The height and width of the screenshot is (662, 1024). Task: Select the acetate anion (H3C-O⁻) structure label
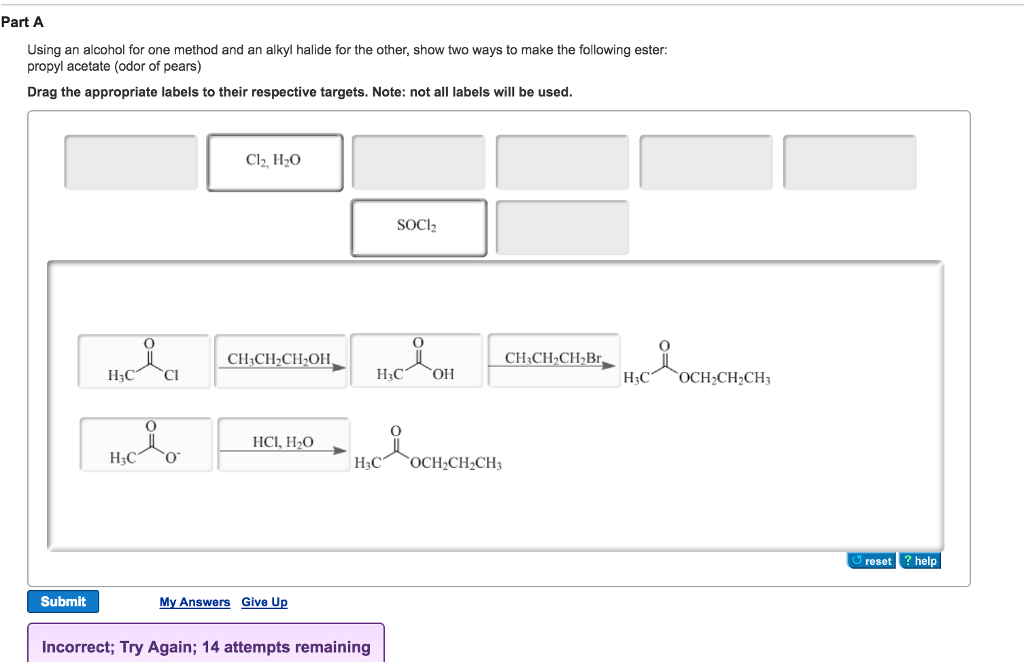click(144, 443)
